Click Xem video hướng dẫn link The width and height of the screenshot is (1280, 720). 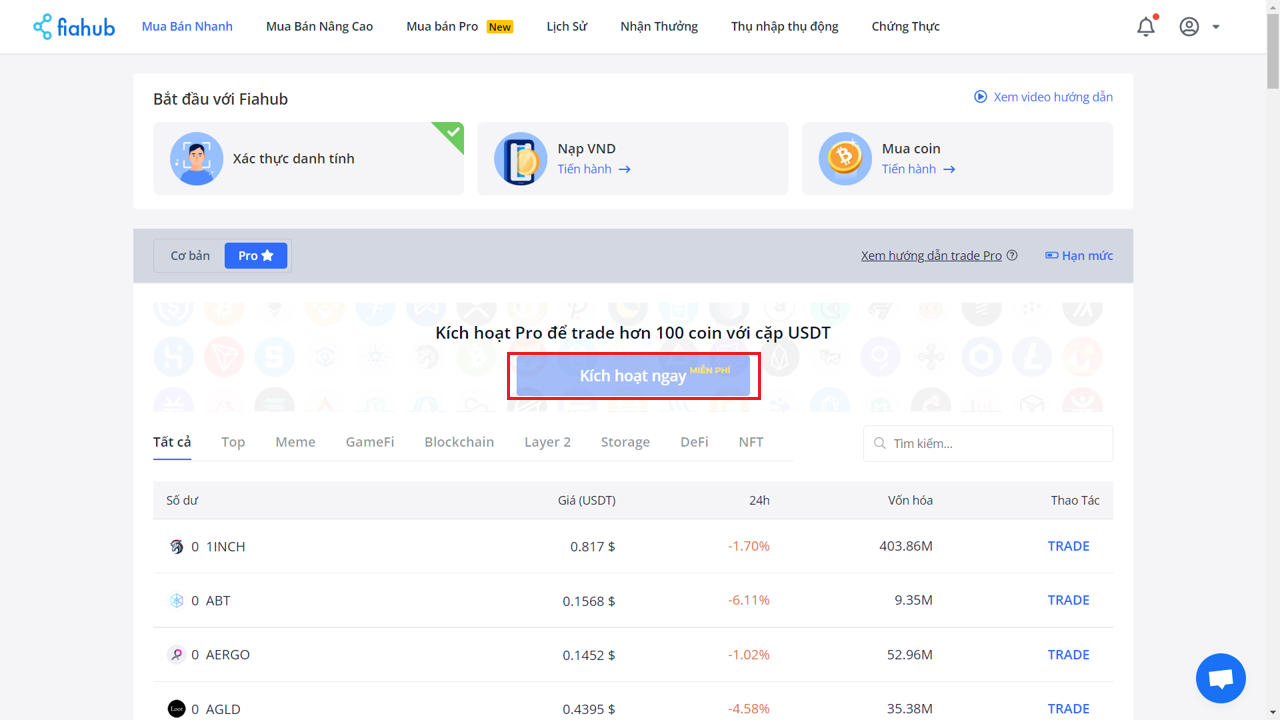pyautogui.click(x=1053, y=97)
